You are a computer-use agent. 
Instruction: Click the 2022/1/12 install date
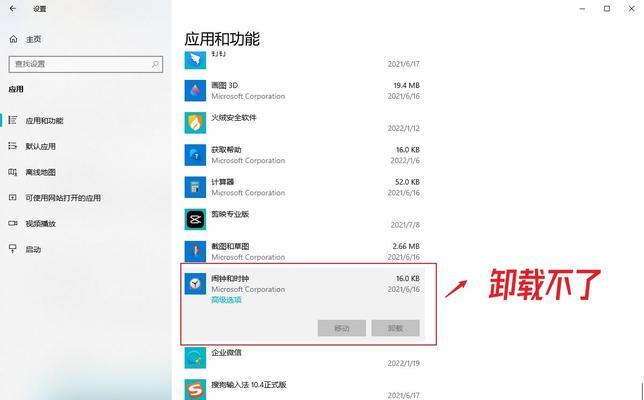(404, 129)
